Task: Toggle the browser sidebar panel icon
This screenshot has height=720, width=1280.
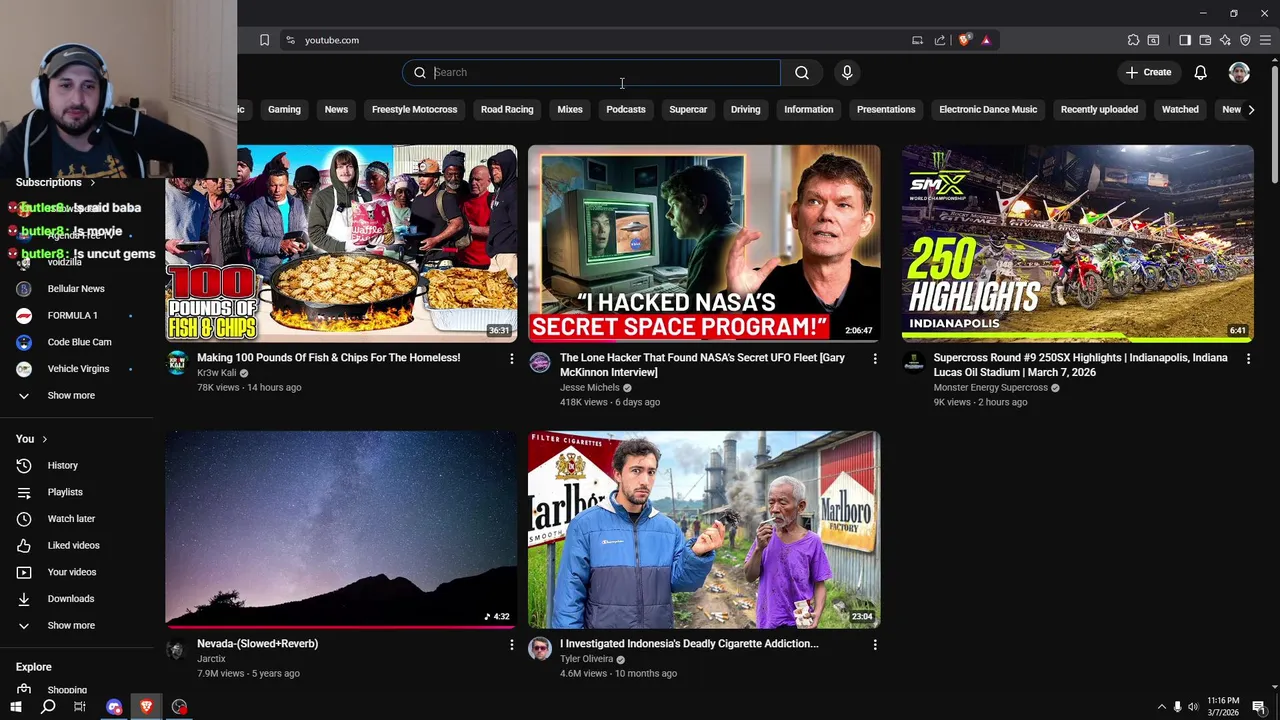Action: 1185,40
